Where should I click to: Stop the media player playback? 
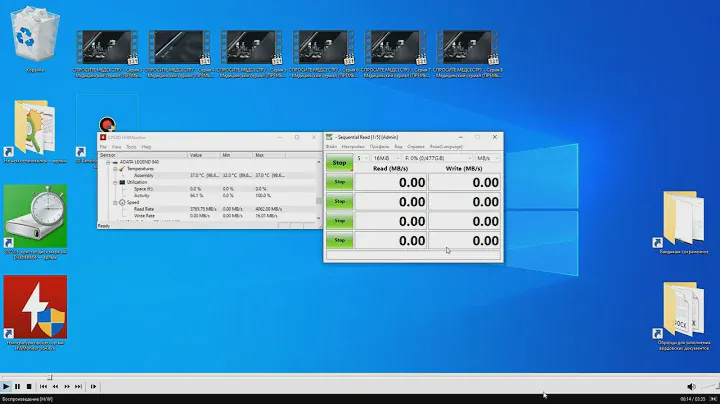[30, 385]
